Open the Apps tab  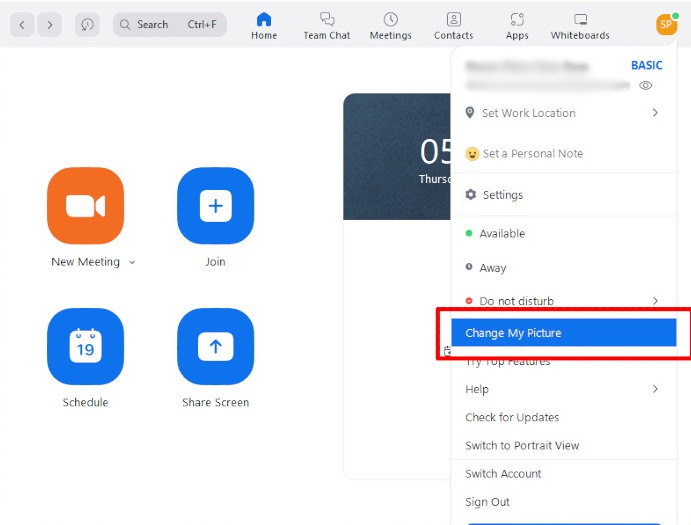coord(517,26)
